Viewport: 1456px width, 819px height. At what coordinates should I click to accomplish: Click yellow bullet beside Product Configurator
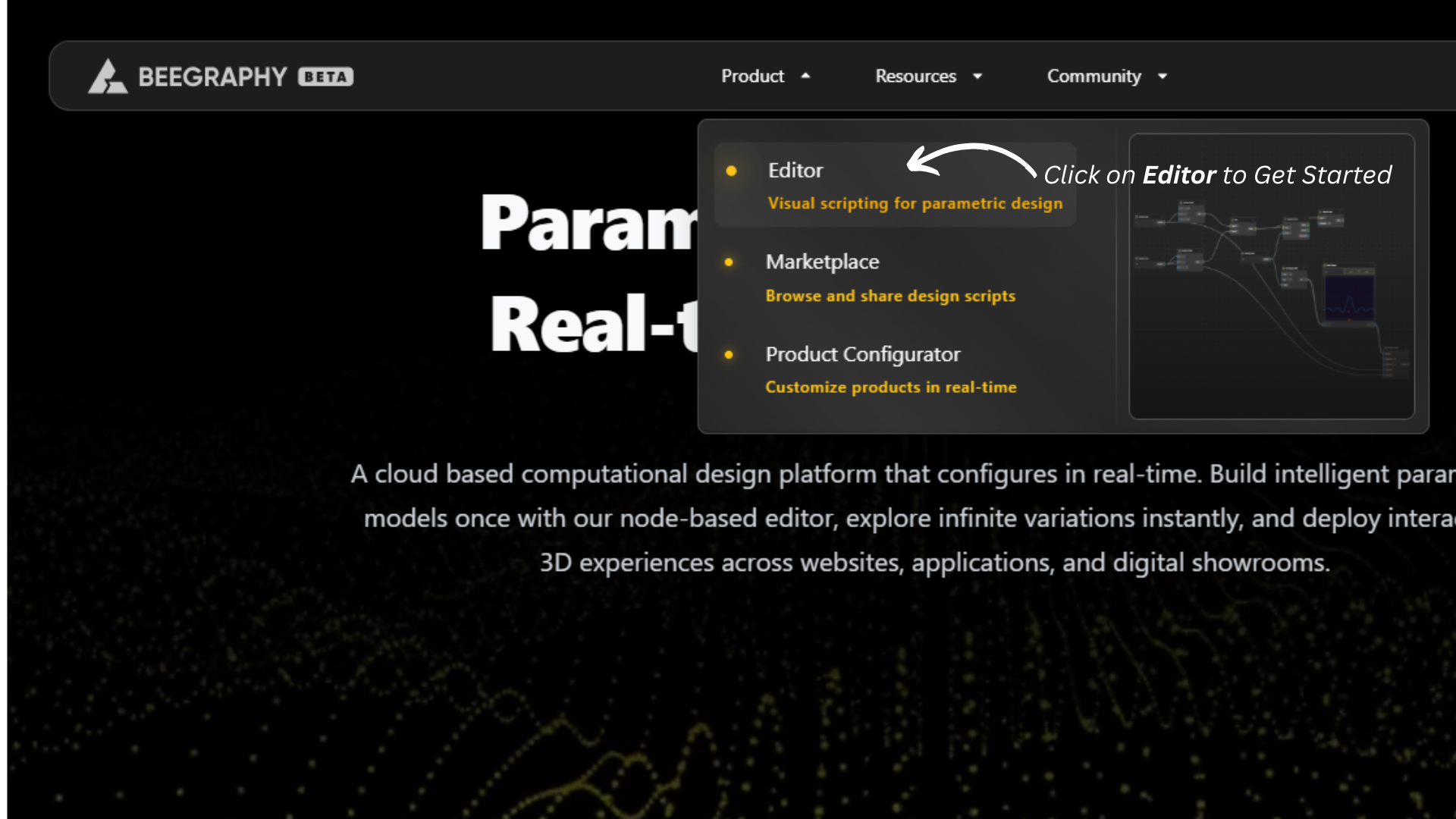coord(729,355)
